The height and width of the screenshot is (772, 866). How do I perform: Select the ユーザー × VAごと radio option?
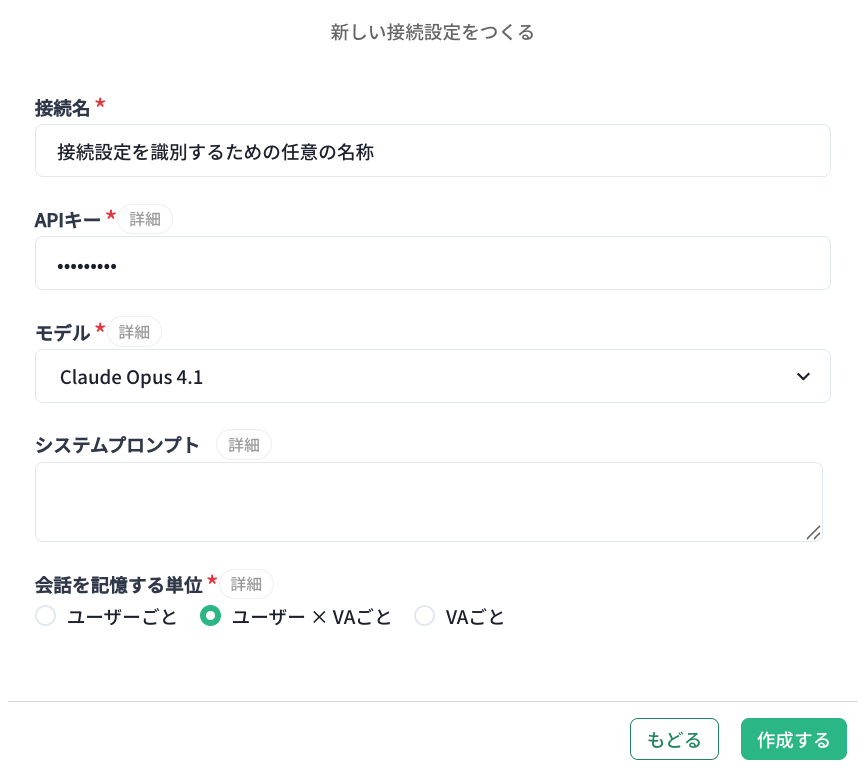pos(210,616)
